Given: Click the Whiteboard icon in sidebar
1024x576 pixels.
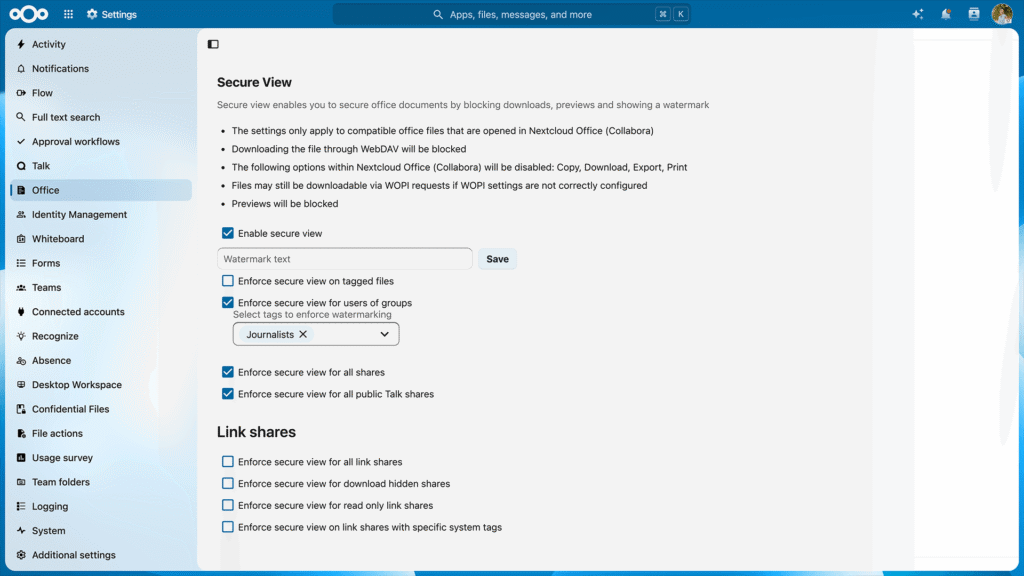Looking at the screenshot, I should (21, 238).
